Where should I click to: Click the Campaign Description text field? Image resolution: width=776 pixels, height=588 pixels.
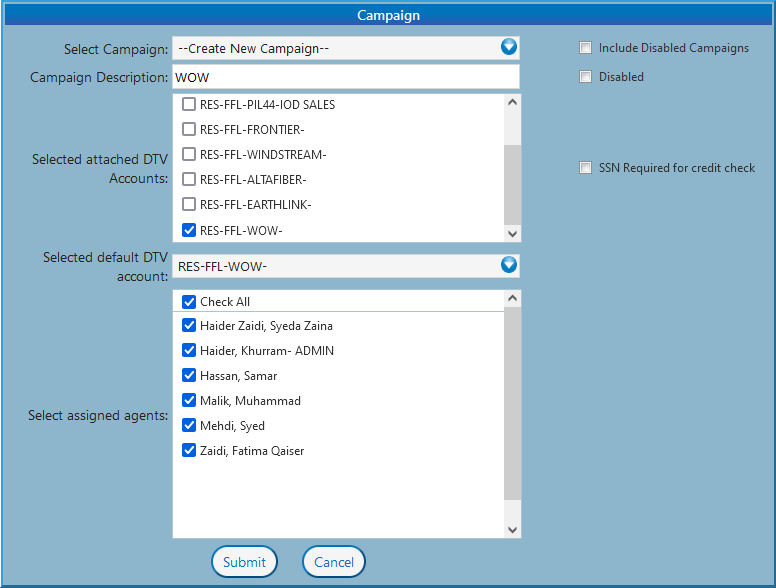click(346, 77)
